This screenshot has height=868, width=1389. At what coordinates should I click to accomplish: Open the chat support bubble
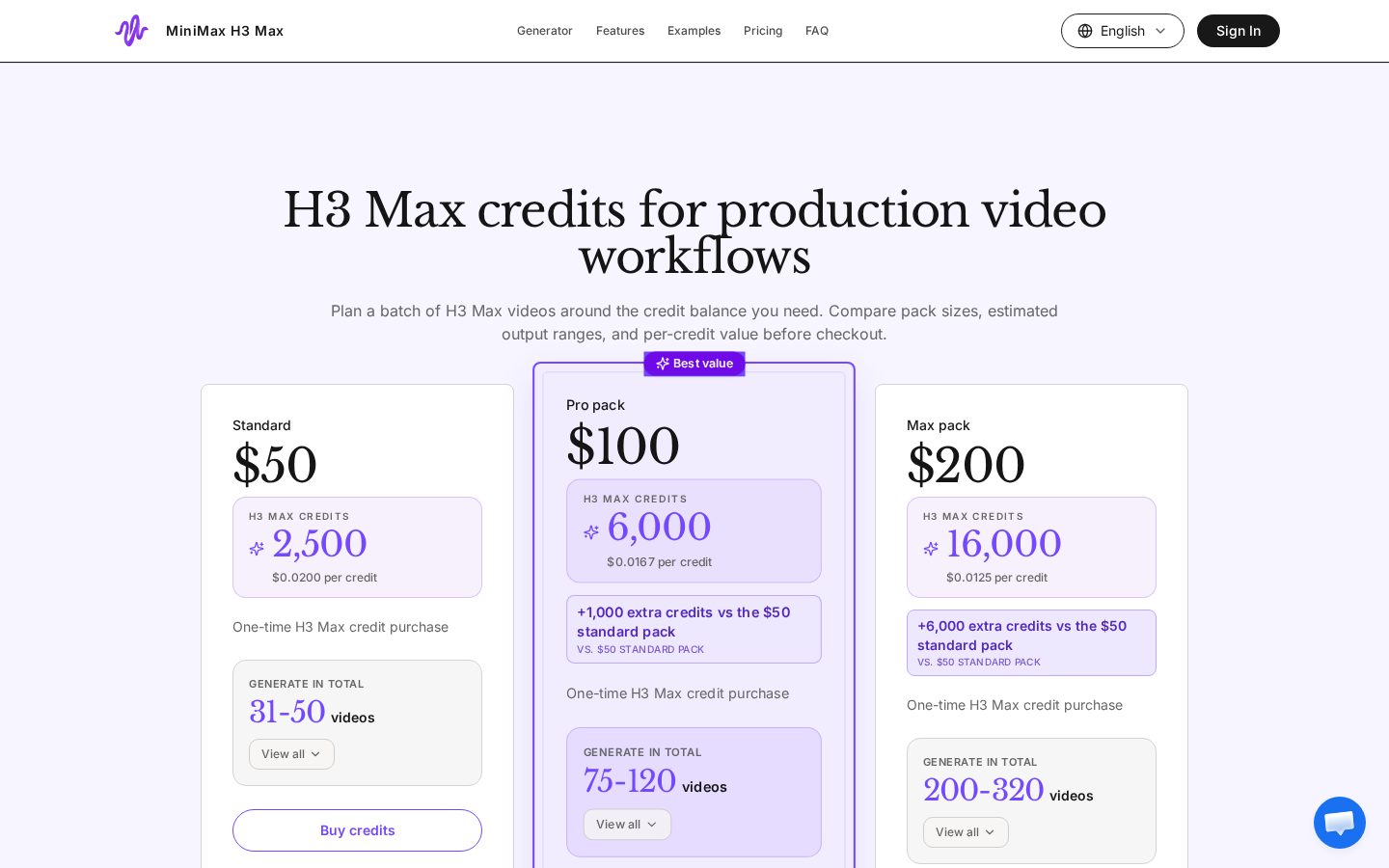pyautogui.click(x=1340, y=823)
